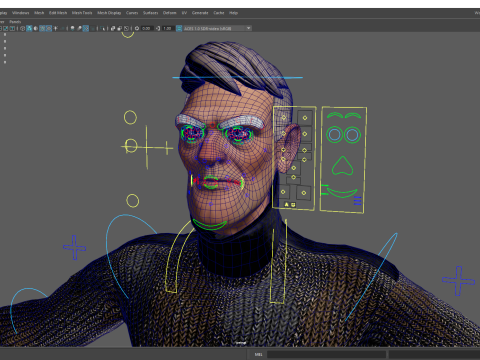This screenshot has height=360, width=480.
Task: Click the 'A' icon in slider panel
Action: [286, 204]
